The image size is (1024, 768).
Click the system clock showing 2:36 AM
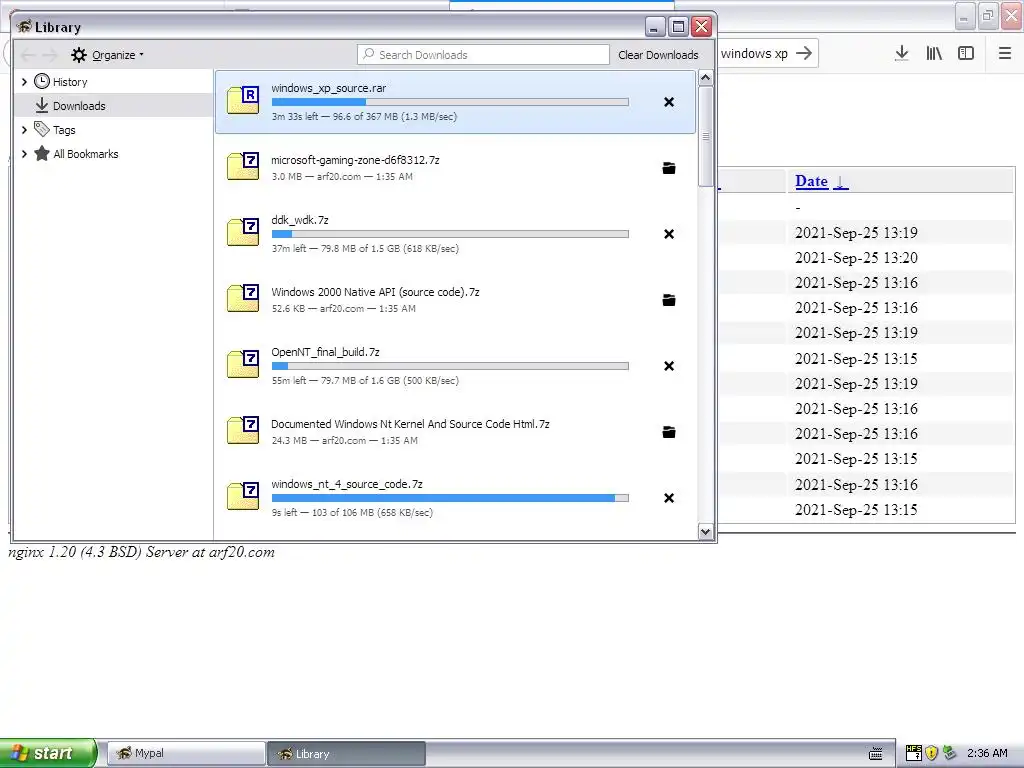pos(987,753)
